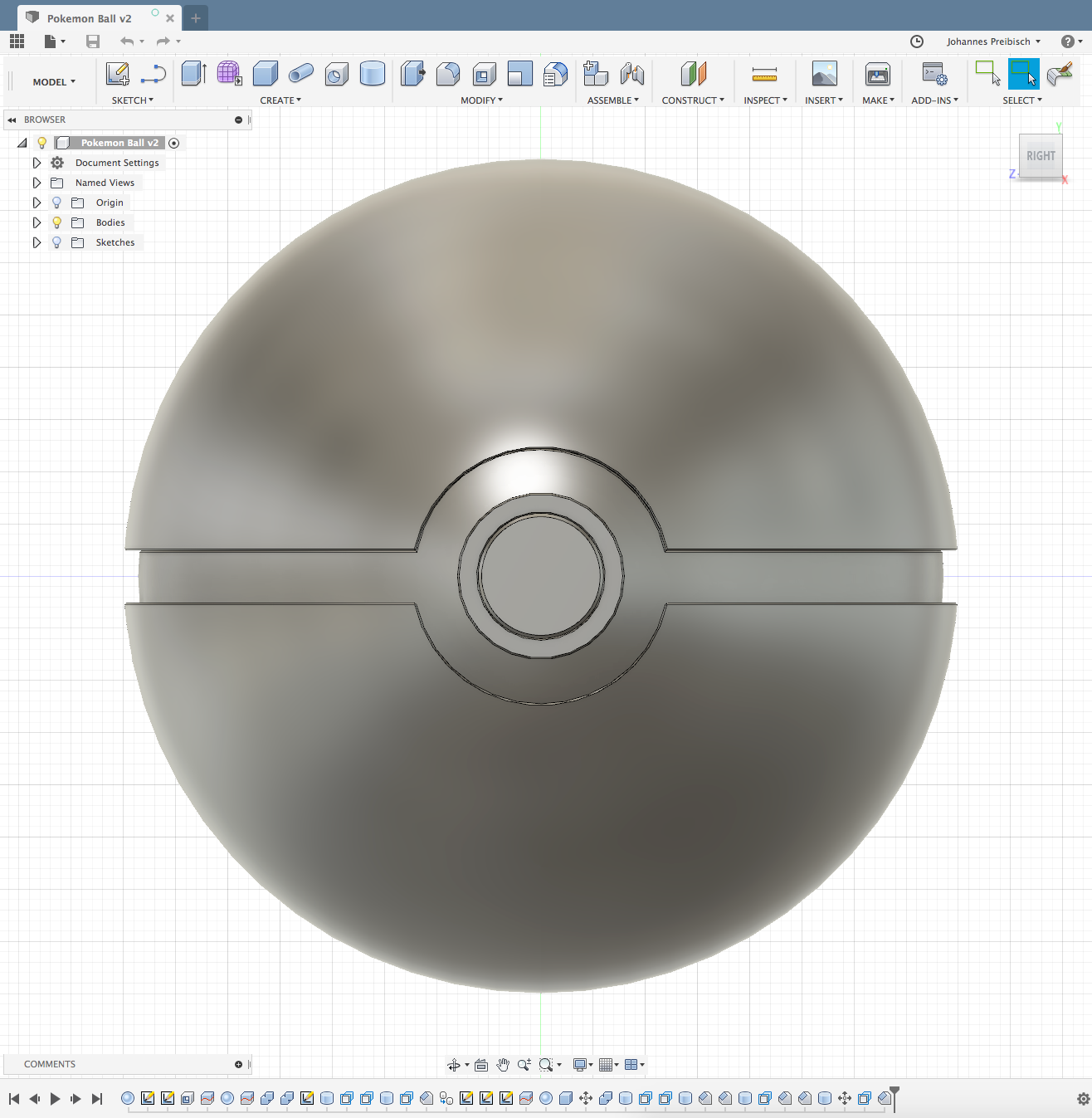Open the 3D Print Make tool
Viewport: 1092px width, 1118px height.
[878, 74]
